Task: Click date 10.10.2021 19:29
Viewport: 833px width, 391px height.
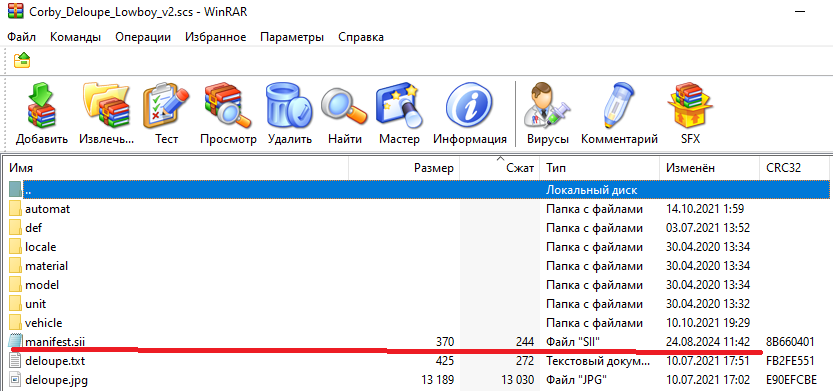Action: [x=708, y=323]
